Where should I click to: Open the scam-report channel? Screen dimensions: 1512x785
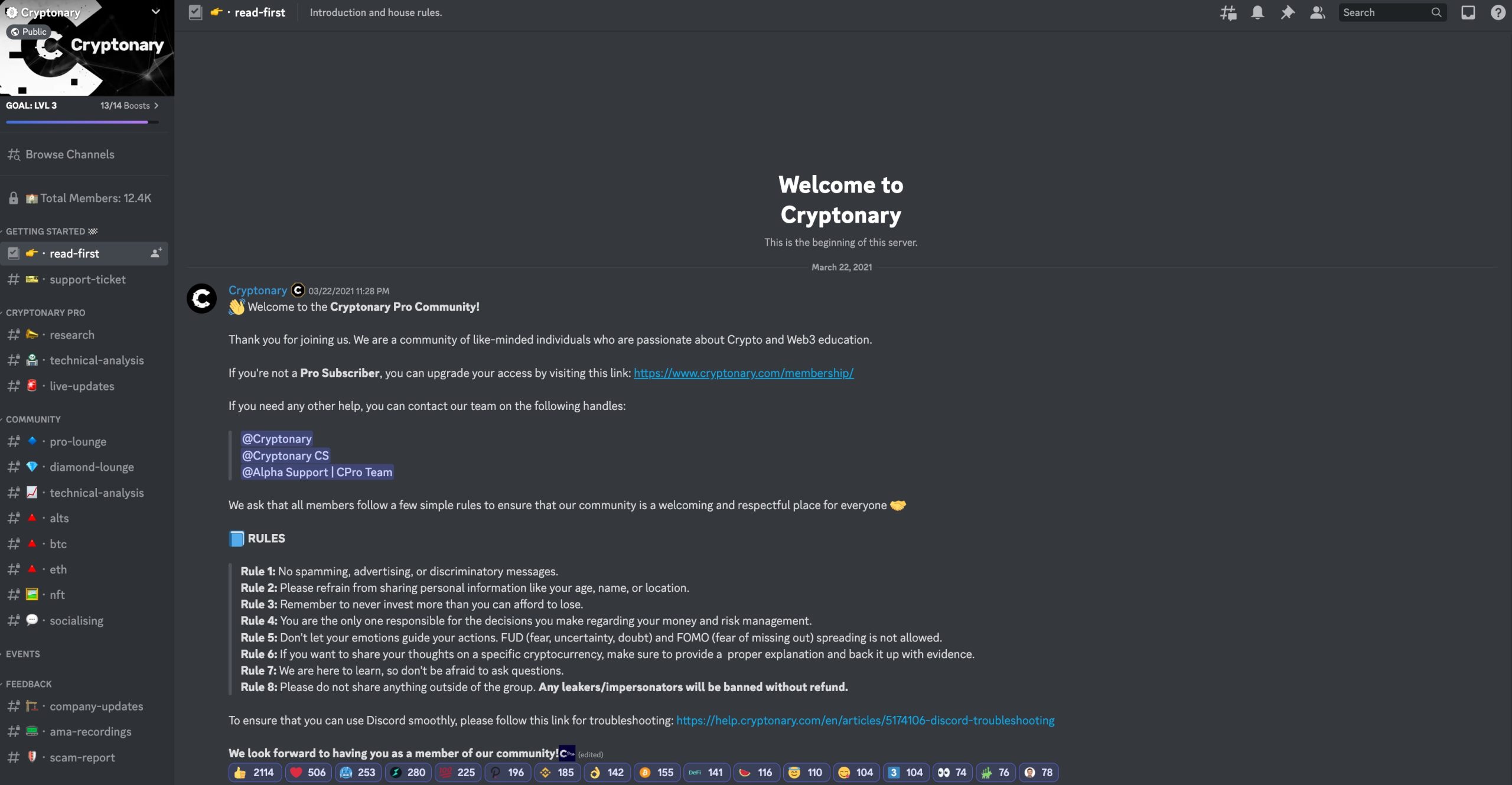pos(83,757)
